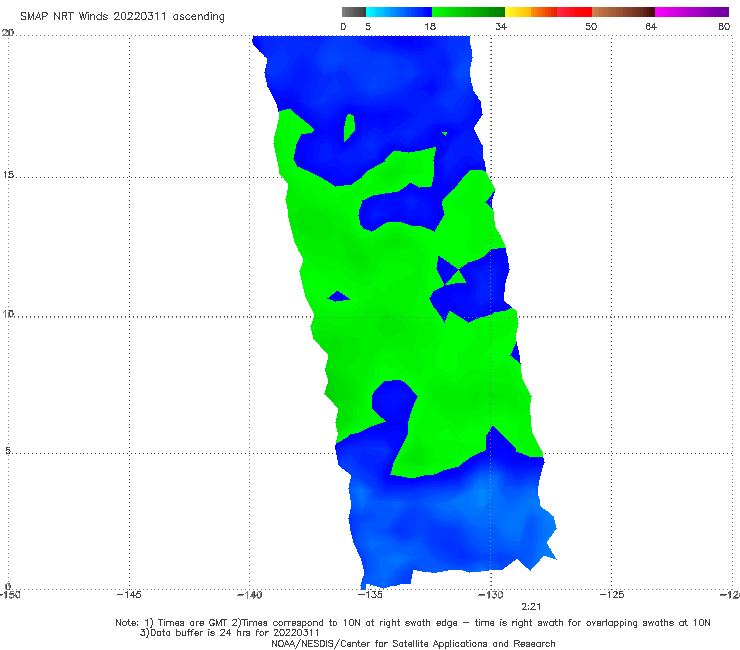Click the green segment of the color bar
The width and height of the screenshot is (740, 650).
click(x=468, y=12)
